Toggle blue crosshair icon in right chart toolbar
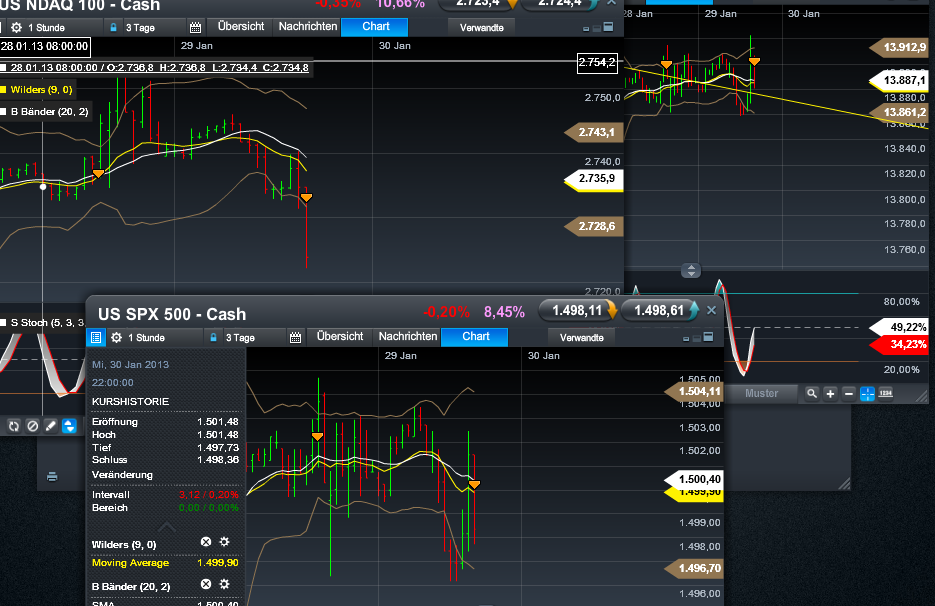 (868, 394)
